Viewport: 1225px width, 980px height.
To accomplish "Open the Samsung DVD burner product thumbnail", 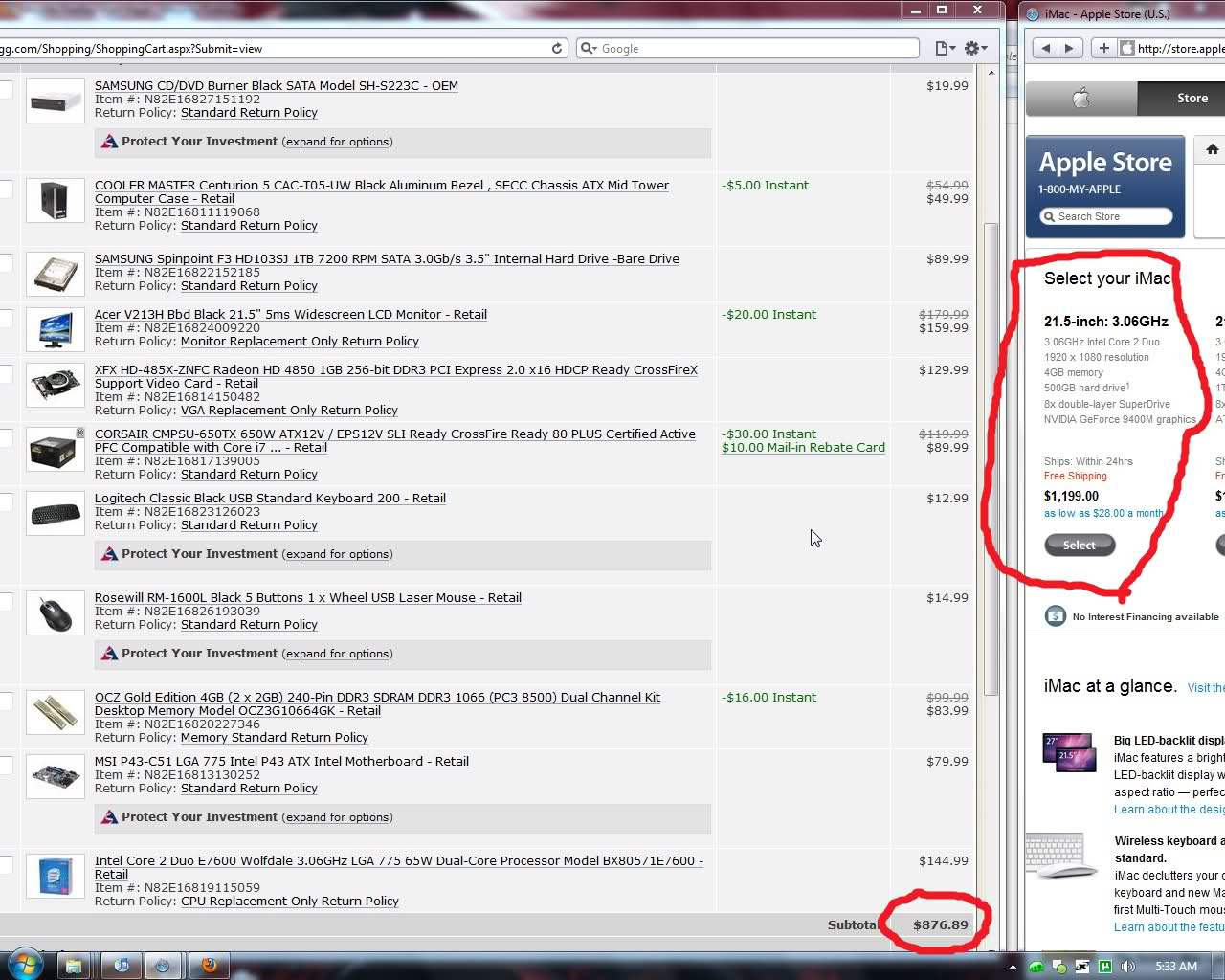I will (x=56, y=101).
